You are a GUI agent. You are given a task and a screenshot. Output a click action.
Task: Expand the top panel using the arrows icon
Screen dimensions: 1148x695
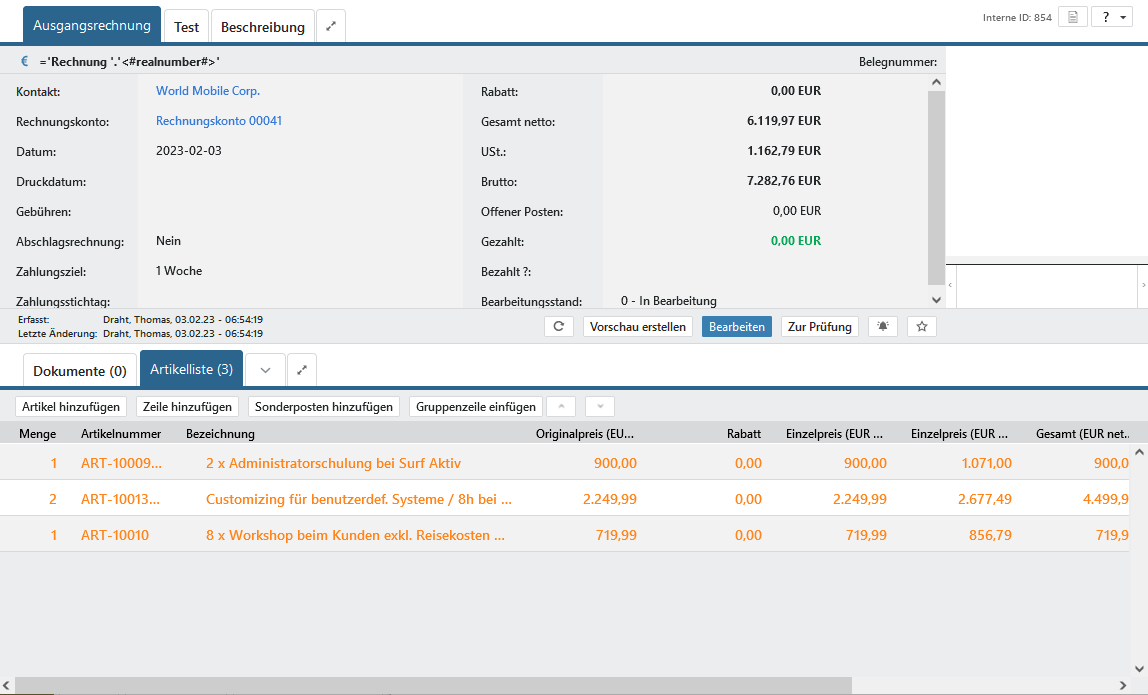point(331,27)
